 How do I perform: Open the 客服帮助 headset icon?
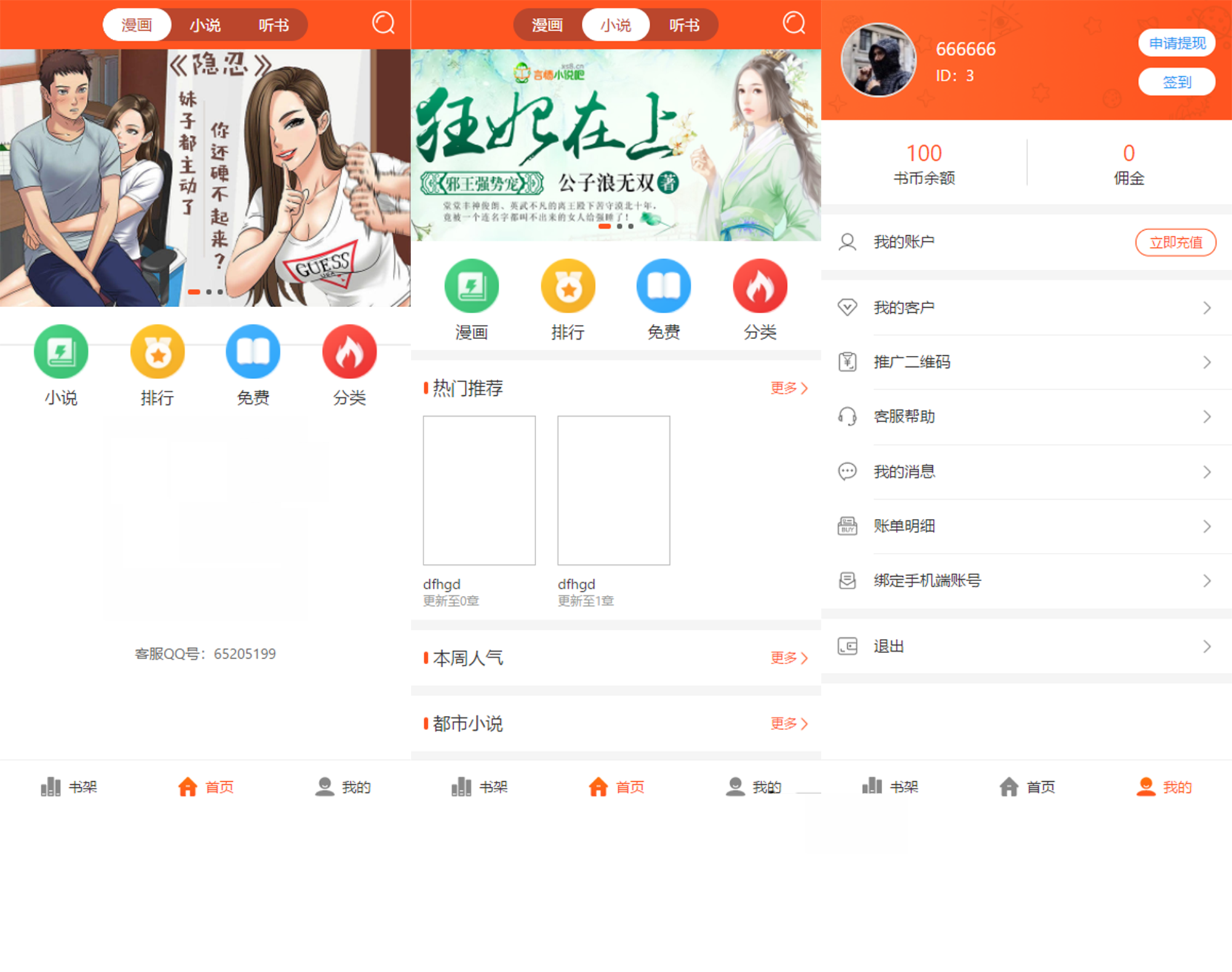[x=847, y=417]
